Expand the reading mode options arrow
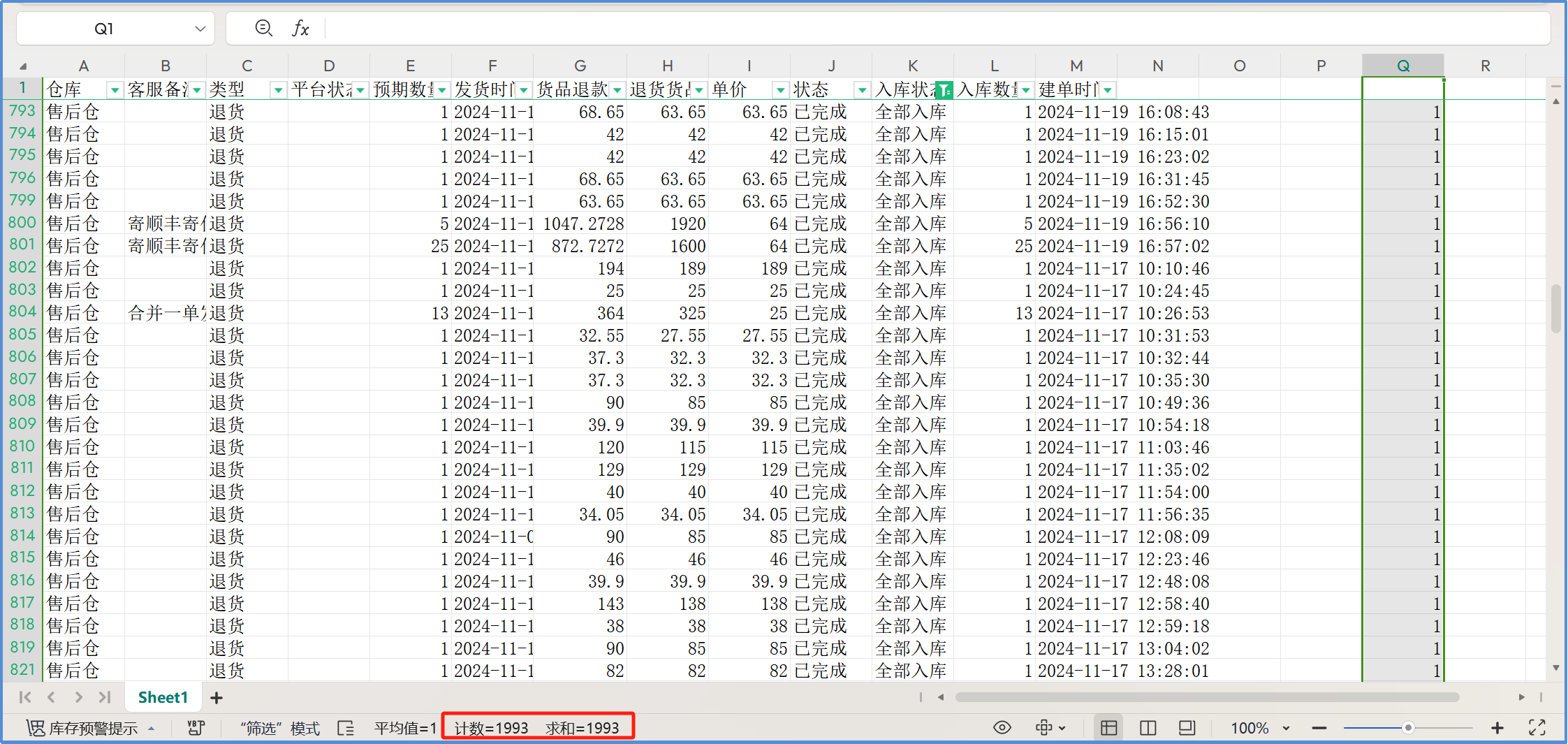1568x744 pixels. pyautogui.click(x=1062, y=728)
